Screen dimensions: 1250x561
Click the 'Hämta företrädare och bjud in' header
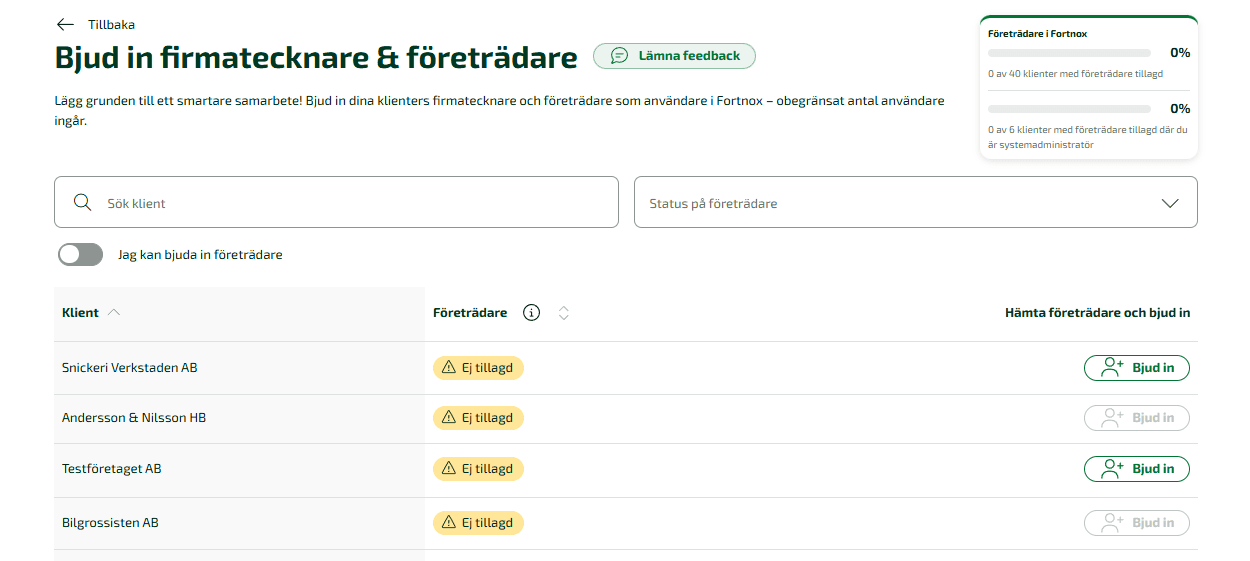tap(1097, 313)
